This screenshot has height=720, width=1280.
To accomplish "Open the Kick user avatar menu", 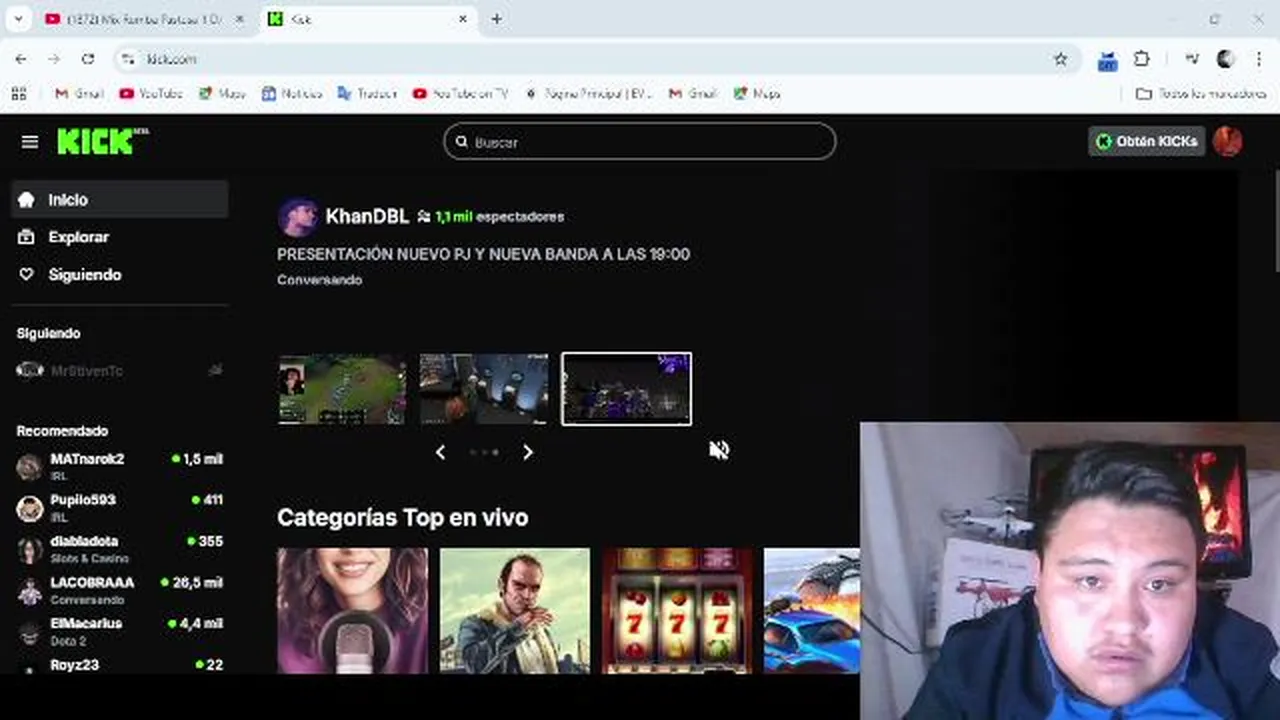I will pos(1227,141).
